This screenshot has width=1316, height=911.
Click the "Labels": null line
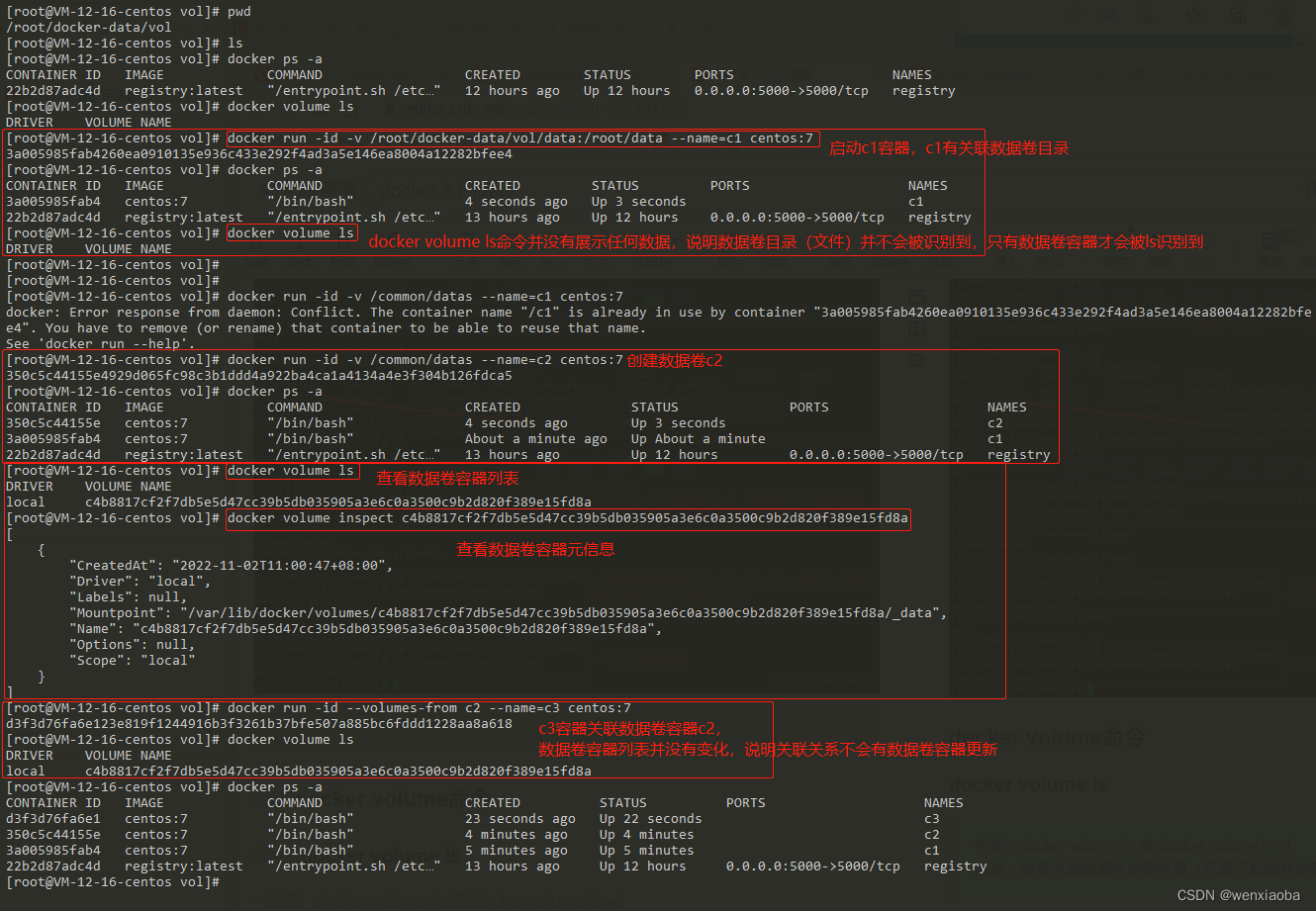click(x=129, y=597)
